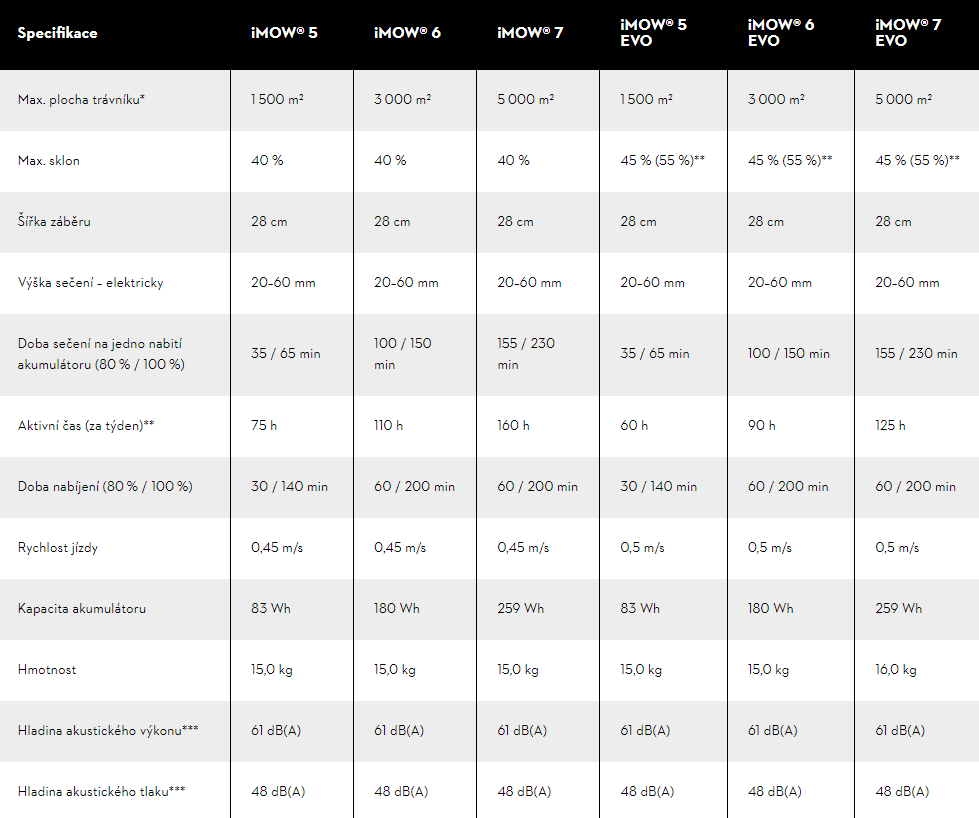This screenshot has width=979, height=818.
Task: Select the iMOW 5 EVO column header
Action: click(x=654, y=32)
